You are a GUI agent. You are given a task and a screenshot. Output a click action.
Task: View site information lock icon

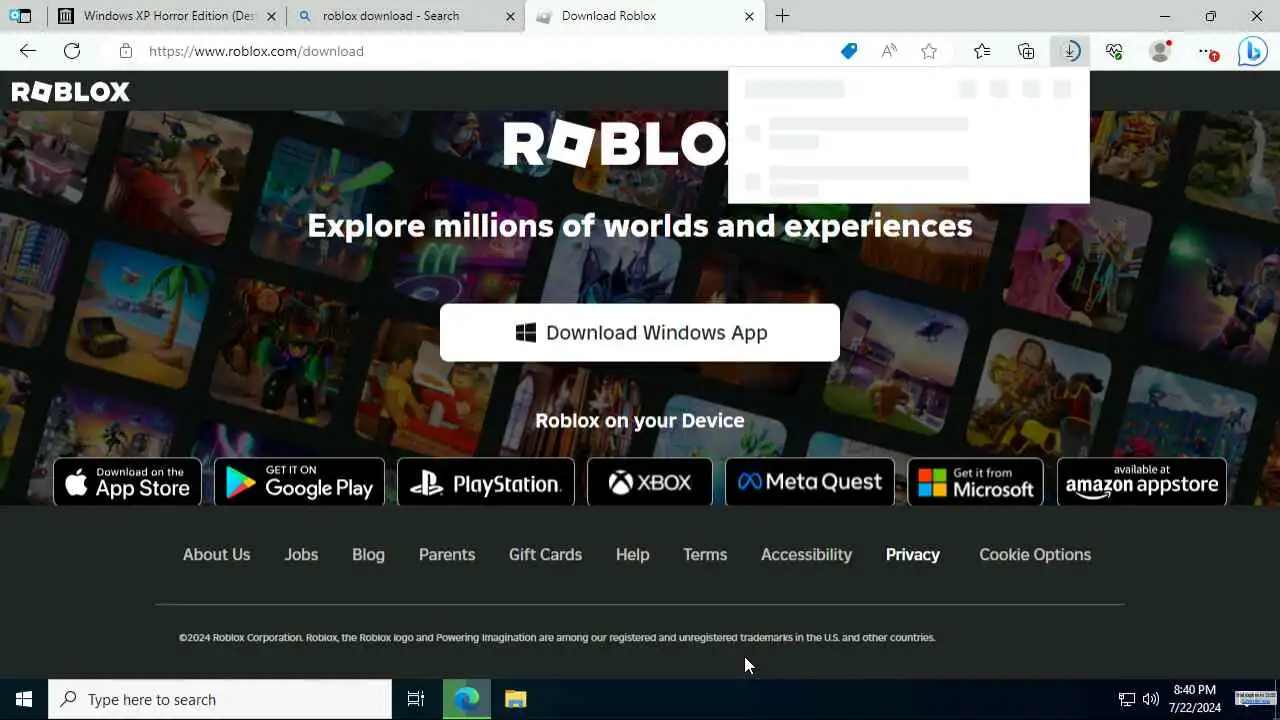[125, 51]
